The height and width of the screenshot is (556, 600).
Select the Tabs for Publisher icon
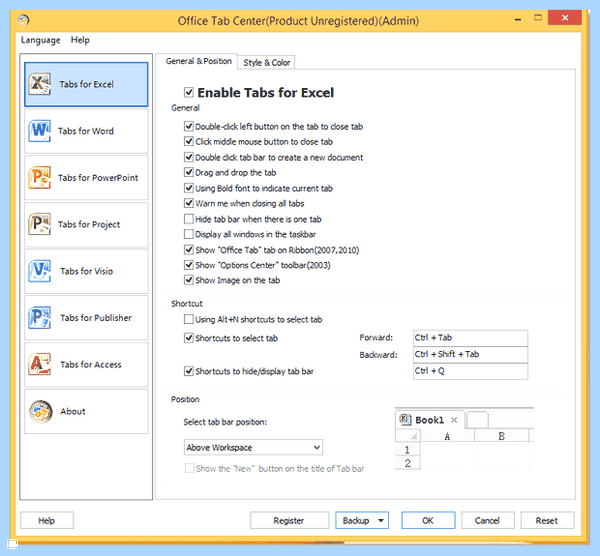[40, 318]
